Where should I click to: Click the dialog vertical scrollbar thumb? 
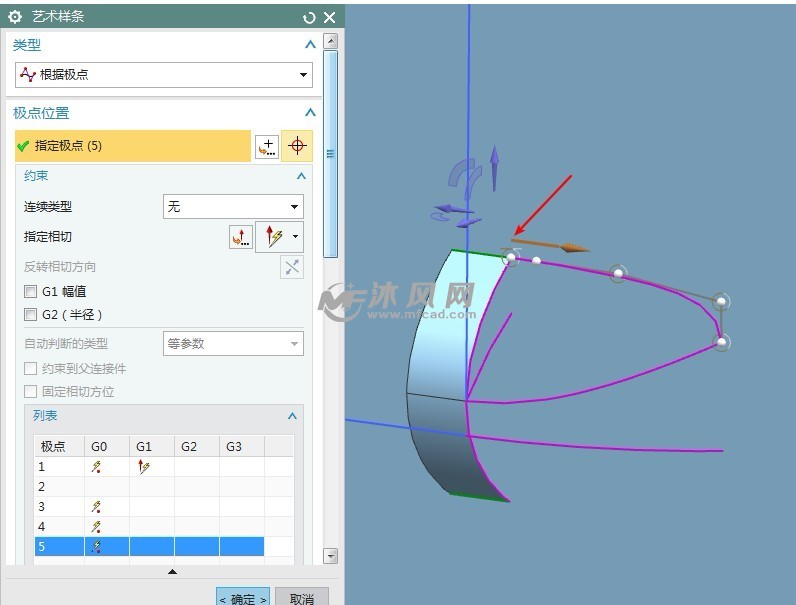click(330, 154)
